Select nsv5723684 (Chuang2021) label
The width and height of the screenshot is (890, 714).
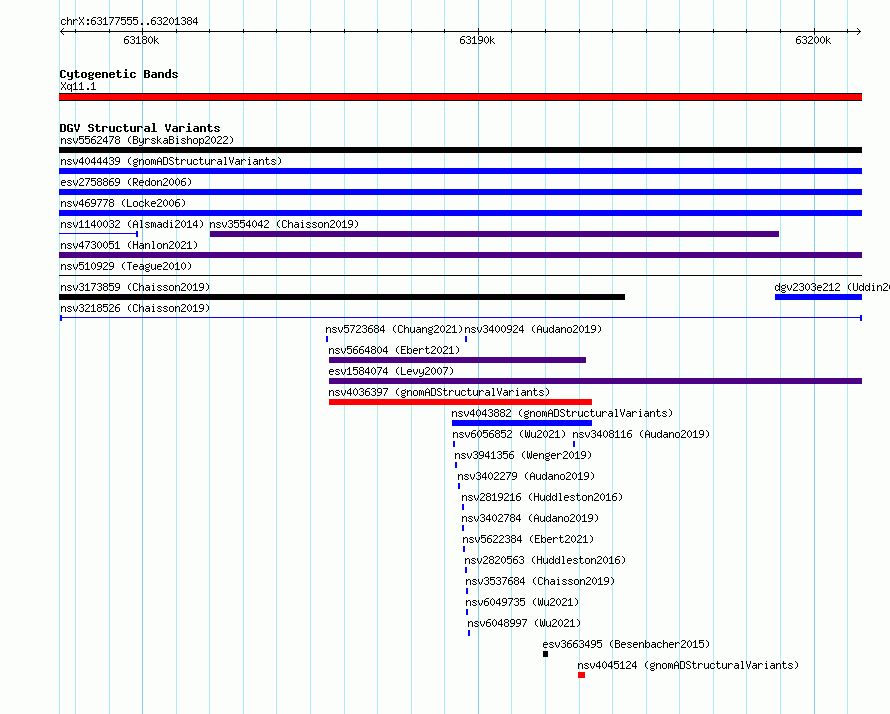click(394, 329)
